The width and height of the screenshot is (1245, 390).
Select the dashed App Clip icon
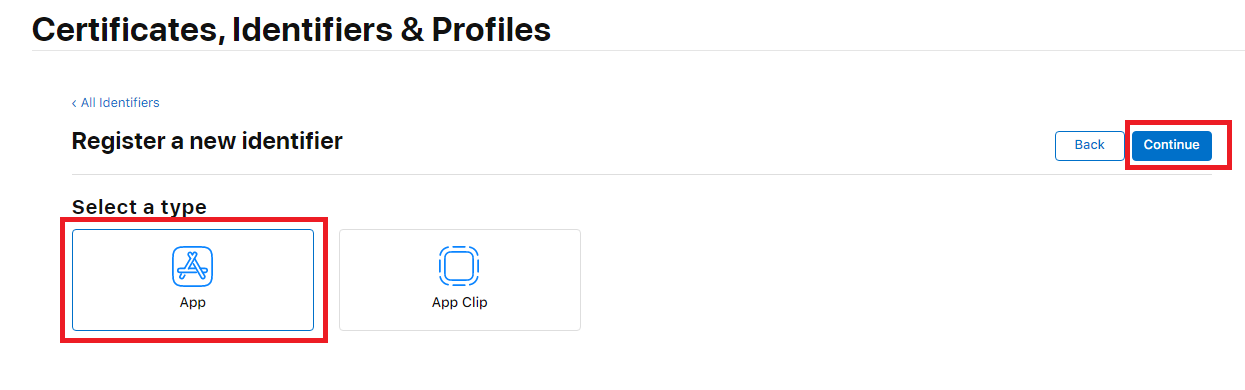point(459,266)
